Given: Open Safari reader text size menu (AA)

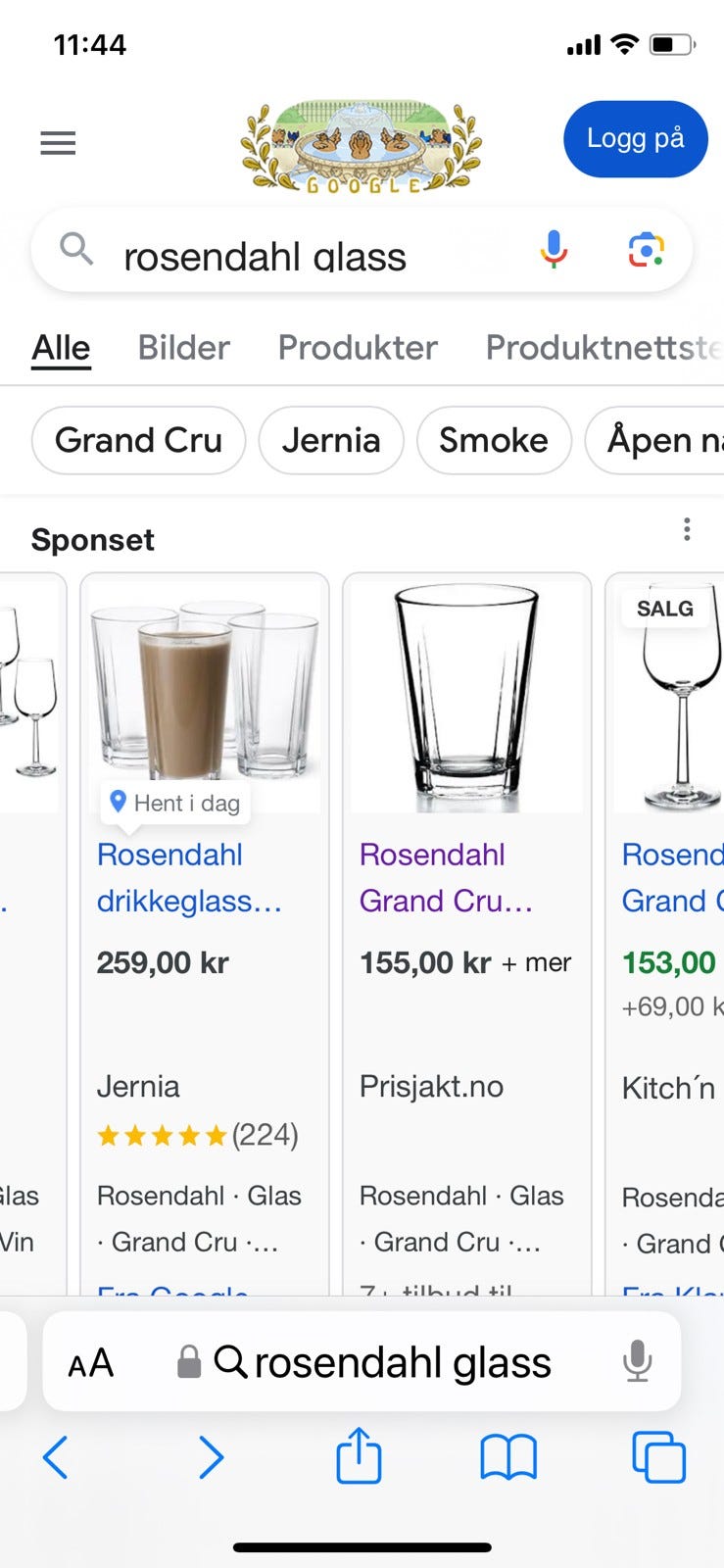Looking at the screenshot, I should point(91,1363).
